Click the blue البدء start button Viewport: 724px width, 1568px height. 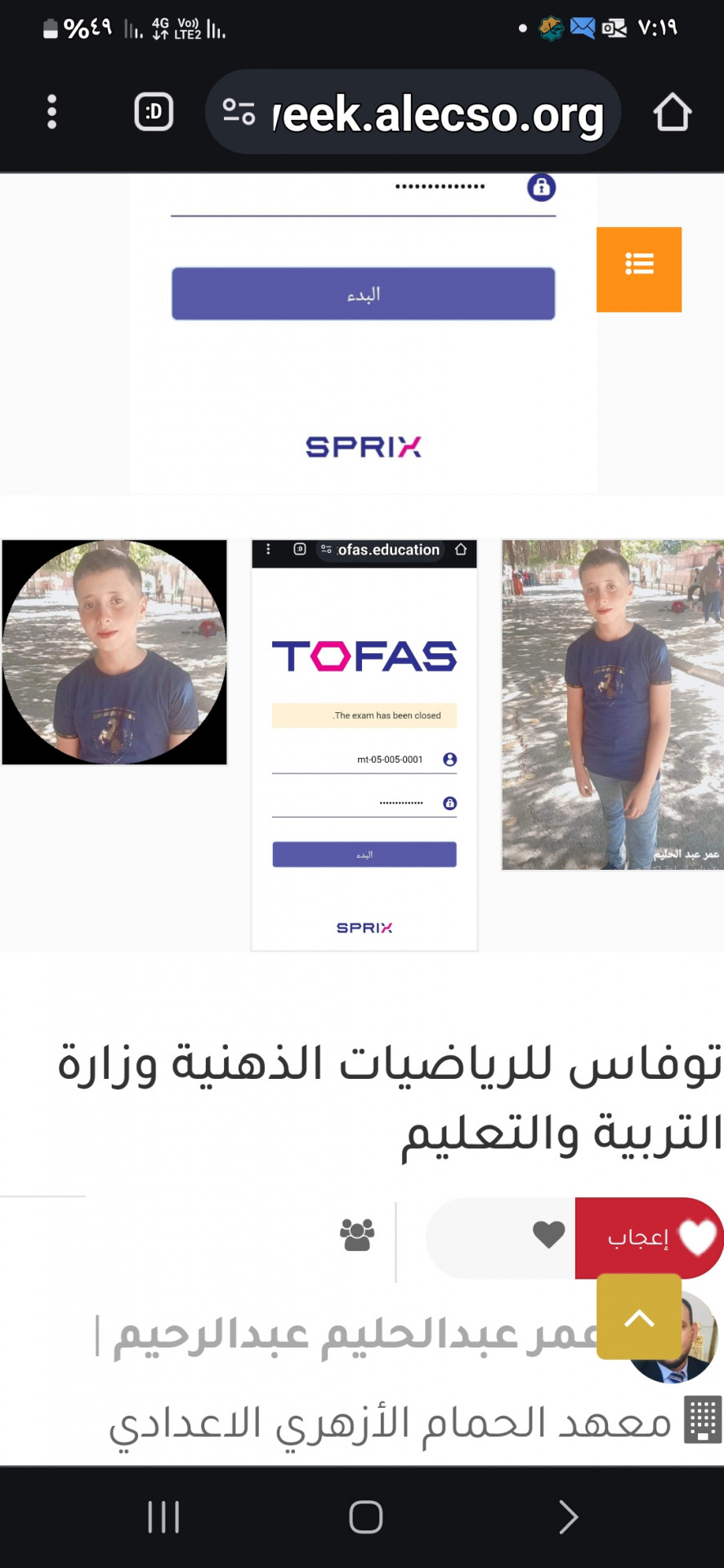click(364, 294)
